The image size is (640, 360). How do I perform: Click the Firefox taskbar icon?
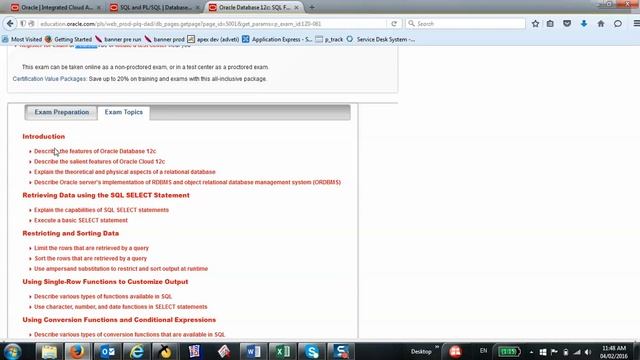[x=77, y=351]
